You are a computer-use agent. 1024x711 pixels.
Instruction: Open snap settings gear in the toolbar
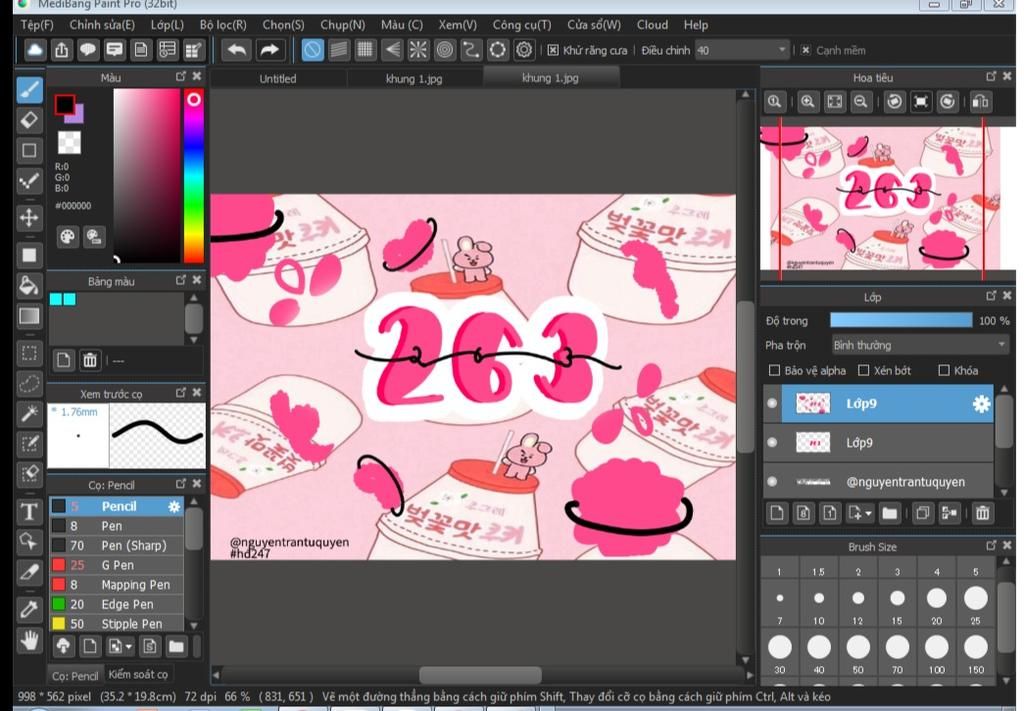pyautogui.click(x=524, y=50)
